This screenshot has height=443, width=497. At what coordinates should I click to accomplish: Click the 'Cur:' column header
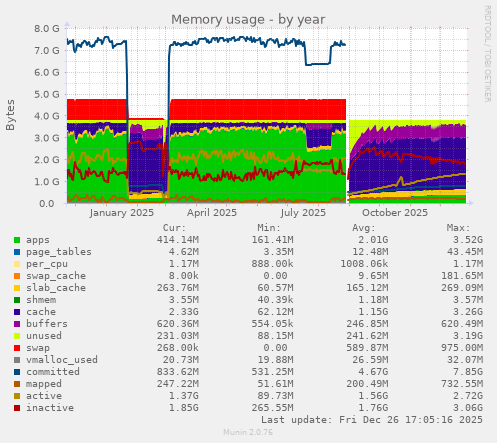(x=174, y=228)
